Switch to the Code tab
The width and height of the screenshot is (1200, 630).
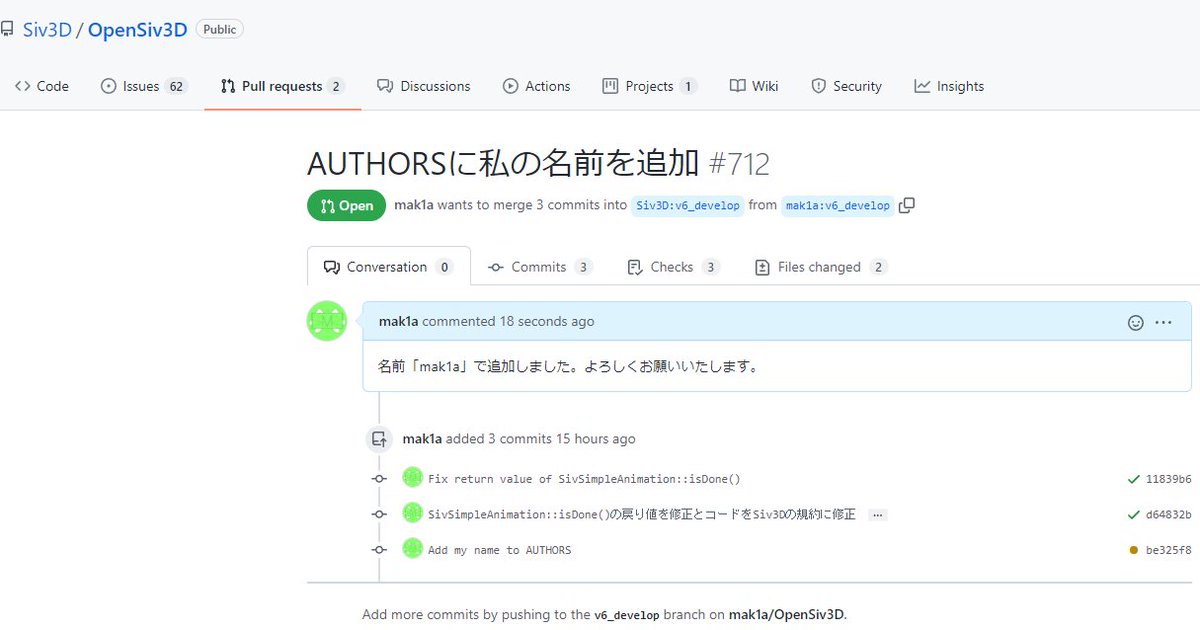[x=42, y=86]
